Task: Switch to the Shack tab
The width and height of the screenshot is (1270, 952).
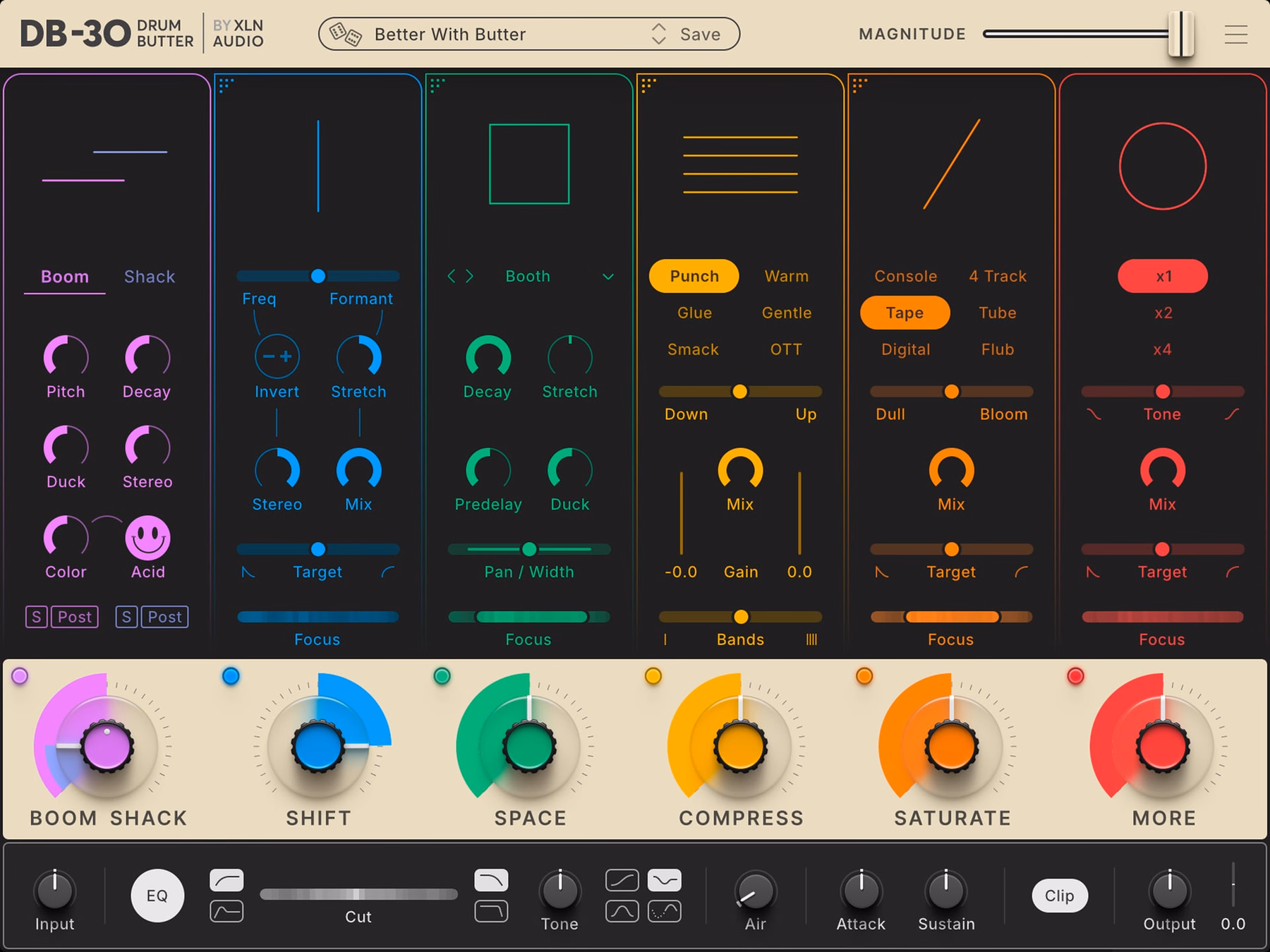Action: coord(150,277)
